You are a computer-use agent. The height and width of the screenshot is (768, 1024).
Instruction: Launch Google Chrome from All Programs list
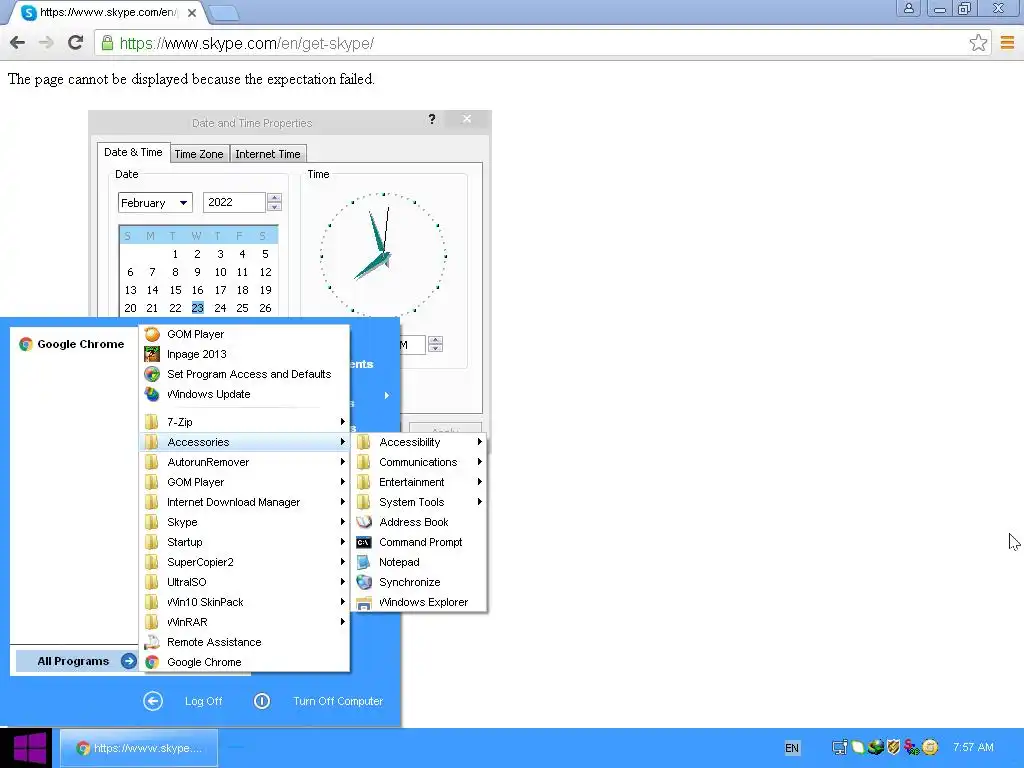coord(245,662)
